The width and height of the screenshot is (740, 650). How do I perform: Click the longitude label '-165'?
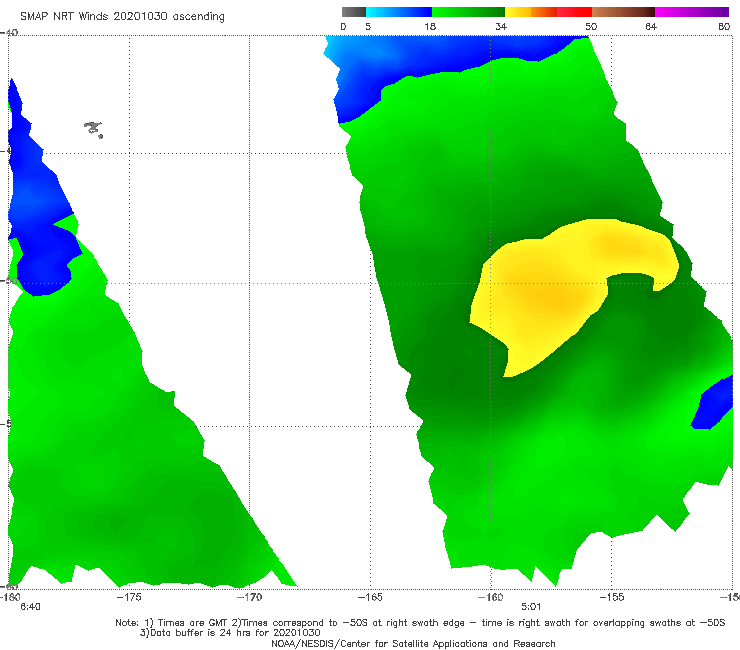click(370, 597)
